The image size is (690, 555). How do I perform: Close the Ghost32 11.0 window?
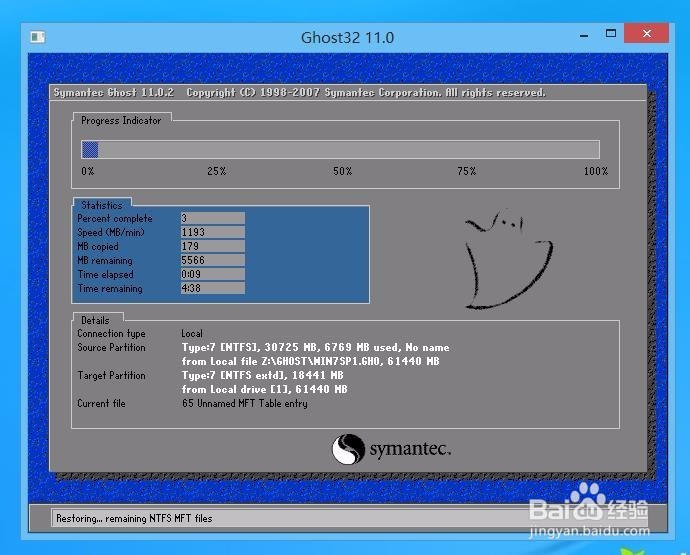(x=646, y=33)
